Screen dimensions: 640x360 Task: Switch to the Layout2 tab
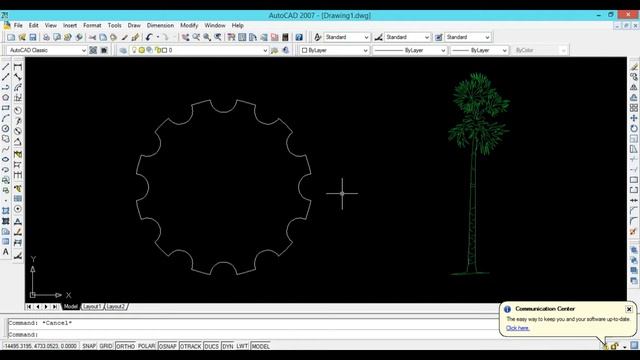pyautogui.click(x=116, y=307)
